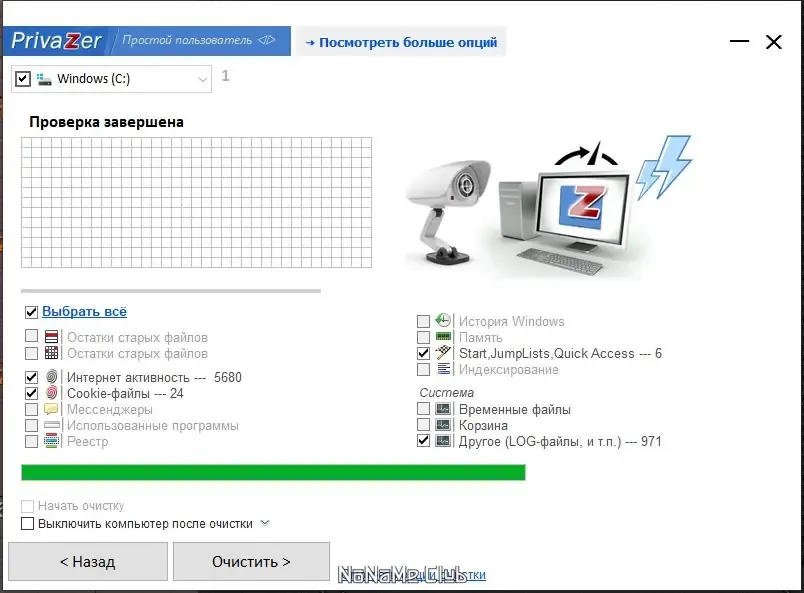Enable Выключить компьютер после очистки checkbox
804x593 pixels.
click(28, 524)
